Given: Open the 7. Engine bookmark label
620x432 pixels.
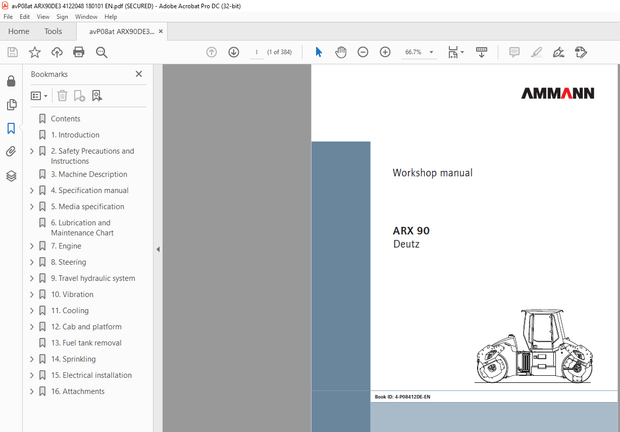Looking at the screenshot, I should coord(66,246).
